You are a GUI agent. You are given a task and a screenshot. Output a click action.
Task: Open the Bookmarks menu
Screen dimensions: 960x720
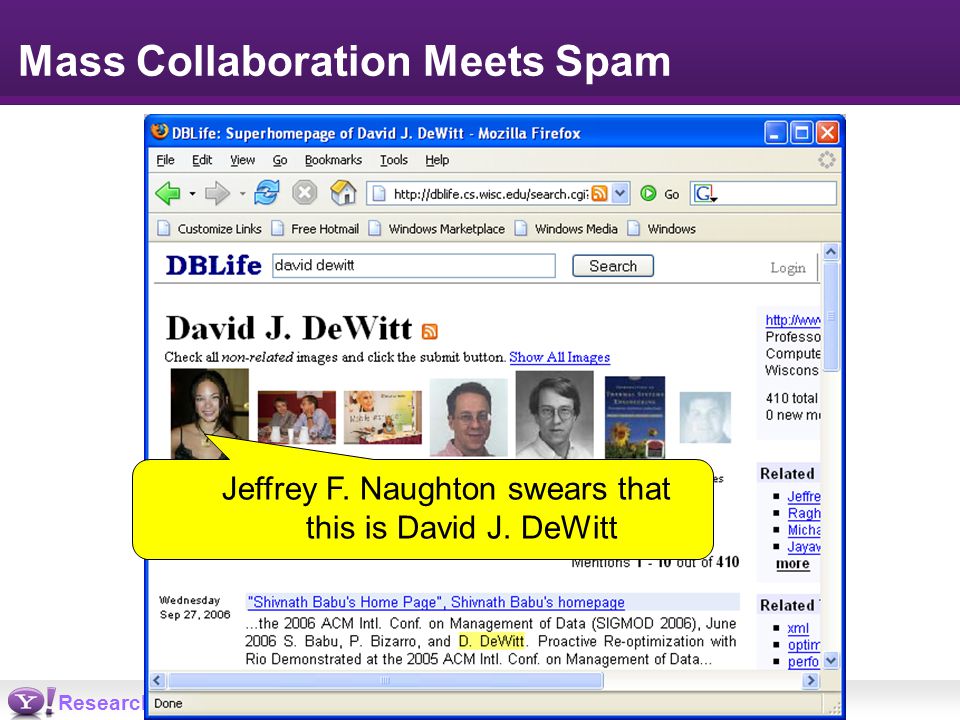pyautogui.click(x=333, y=160)
